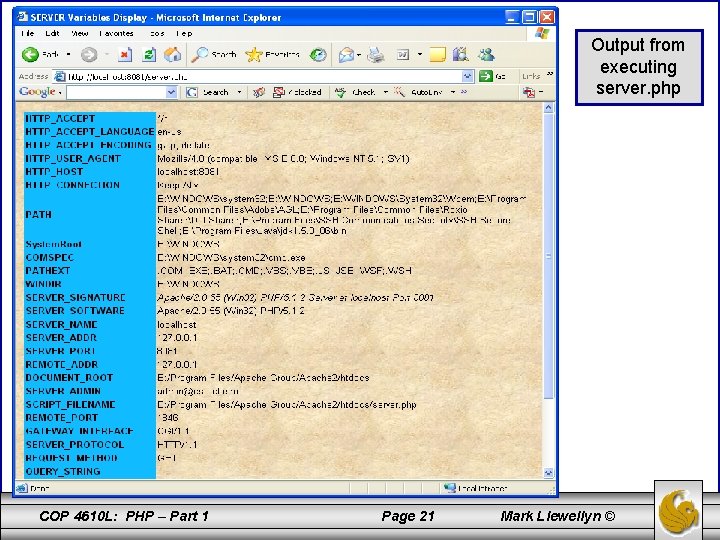
Task: Open the Back button history dropdown arrow
Action: point(68,54)
